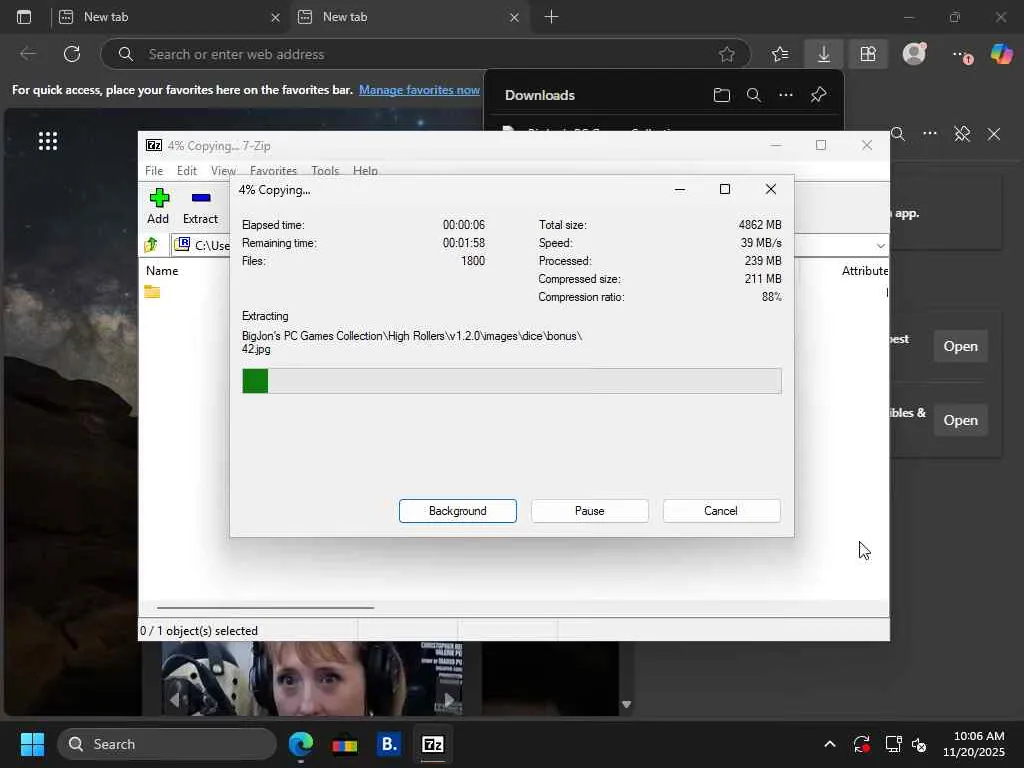1024x768 pixels.
Task: Open the Edit menu in 7-Zip
Action: pyautogui.click(x=187, y=170)
